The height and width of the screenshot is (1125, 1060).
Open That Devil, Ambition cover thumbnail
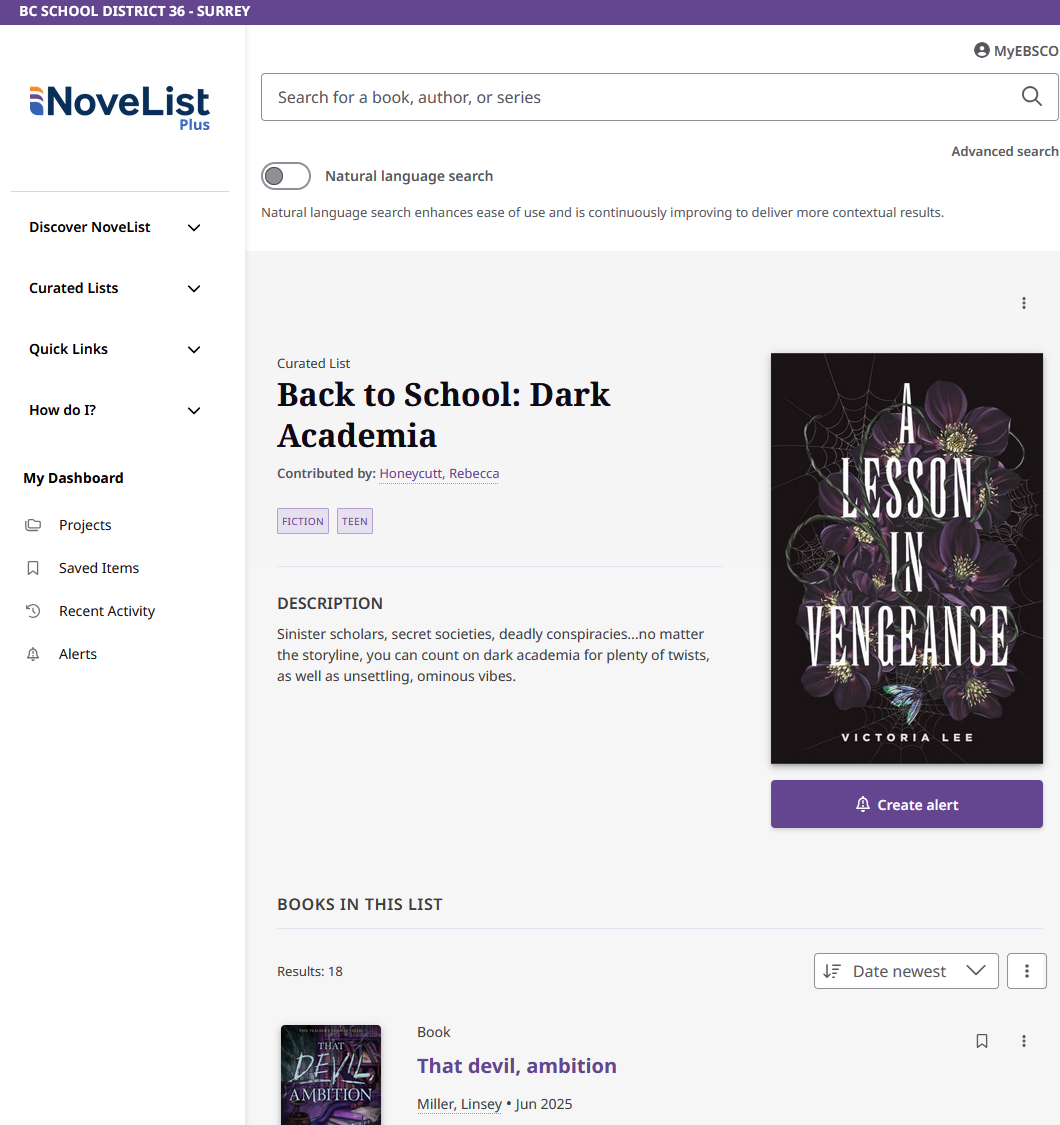click(x=331, y=1075)
